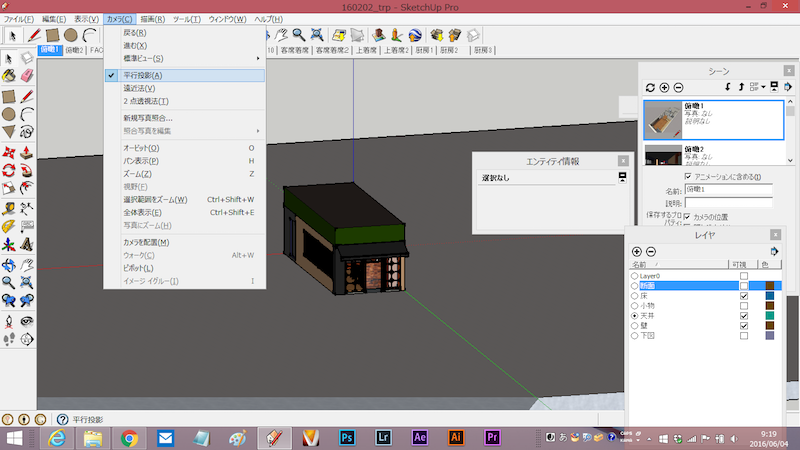Click the color swatch for 天井 layer
800x450 pixels.
pos(770,316)
